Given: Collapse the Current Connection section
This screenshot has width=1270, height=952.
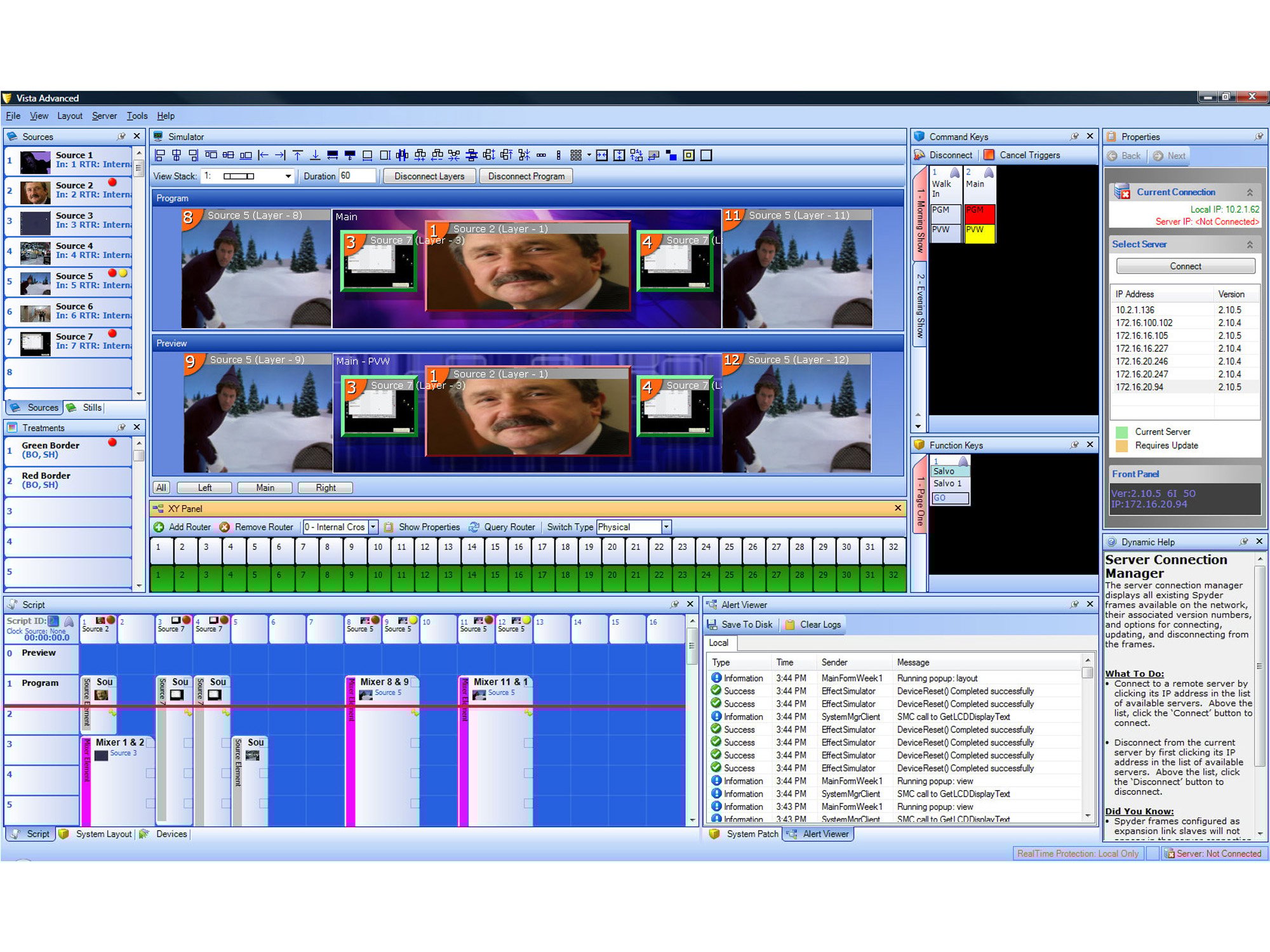Looking at the screenshot, I should click(x=1249, y=192).
